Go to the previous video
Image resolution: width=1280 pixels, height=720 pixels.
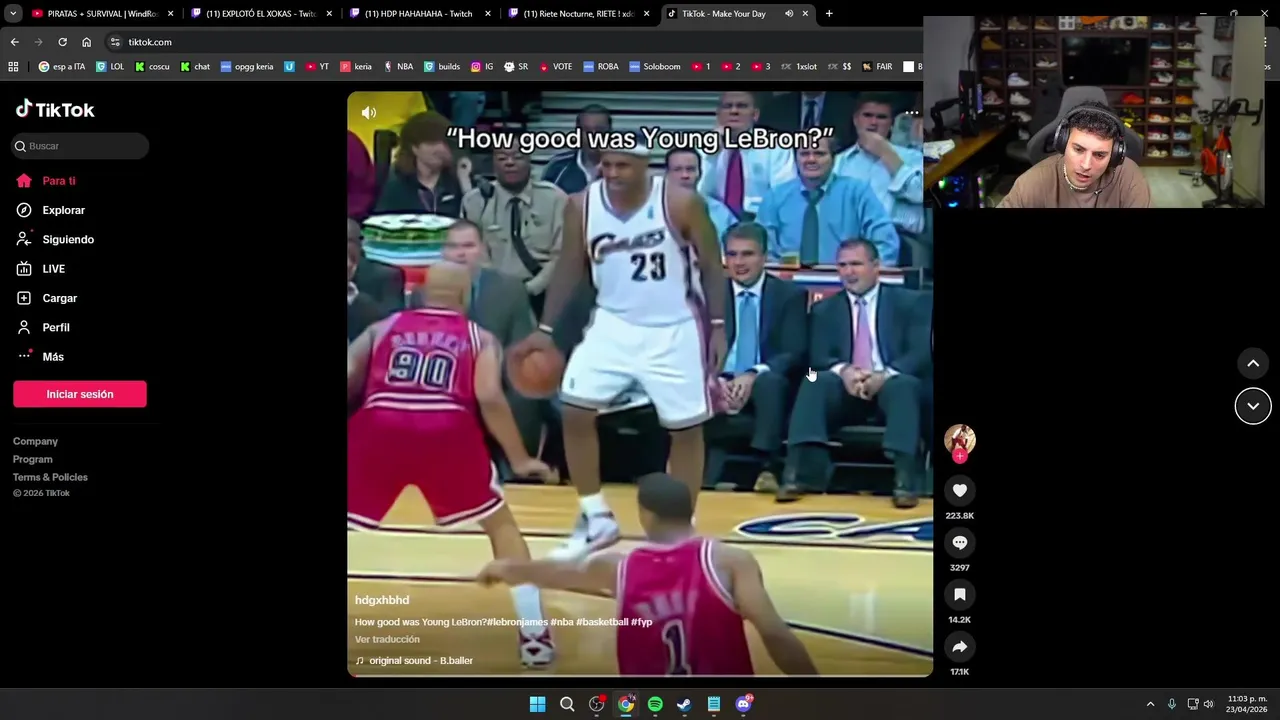click(1253, 363)
